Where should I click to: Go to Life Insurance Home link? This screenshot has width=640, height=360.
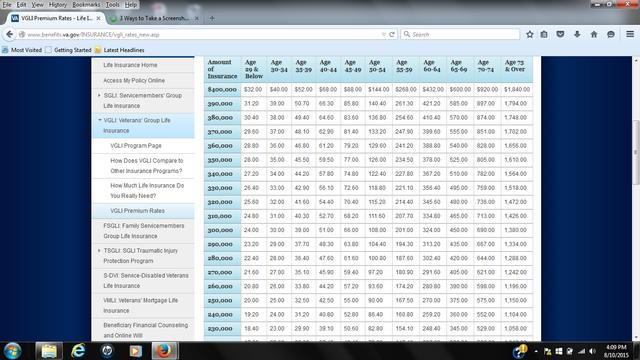pyautogui.click(x=130, y=65)
